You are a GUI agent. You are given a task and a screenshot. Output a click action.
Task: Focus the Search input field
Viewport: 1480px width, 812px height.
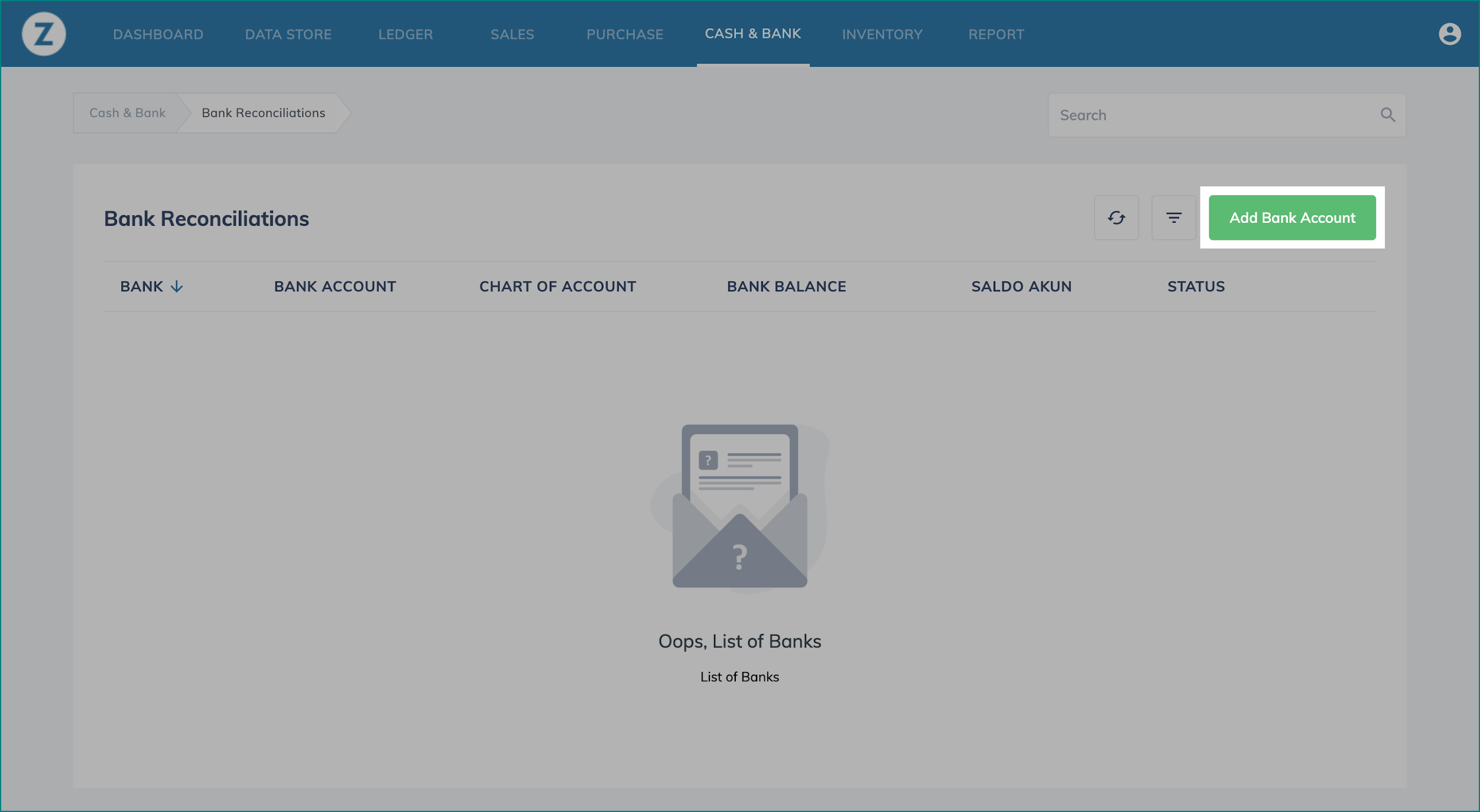[1226, 115]
